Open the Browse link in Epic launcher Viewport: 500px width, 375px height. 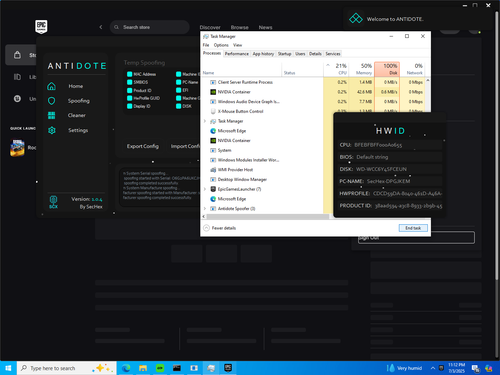pos(240,27)
